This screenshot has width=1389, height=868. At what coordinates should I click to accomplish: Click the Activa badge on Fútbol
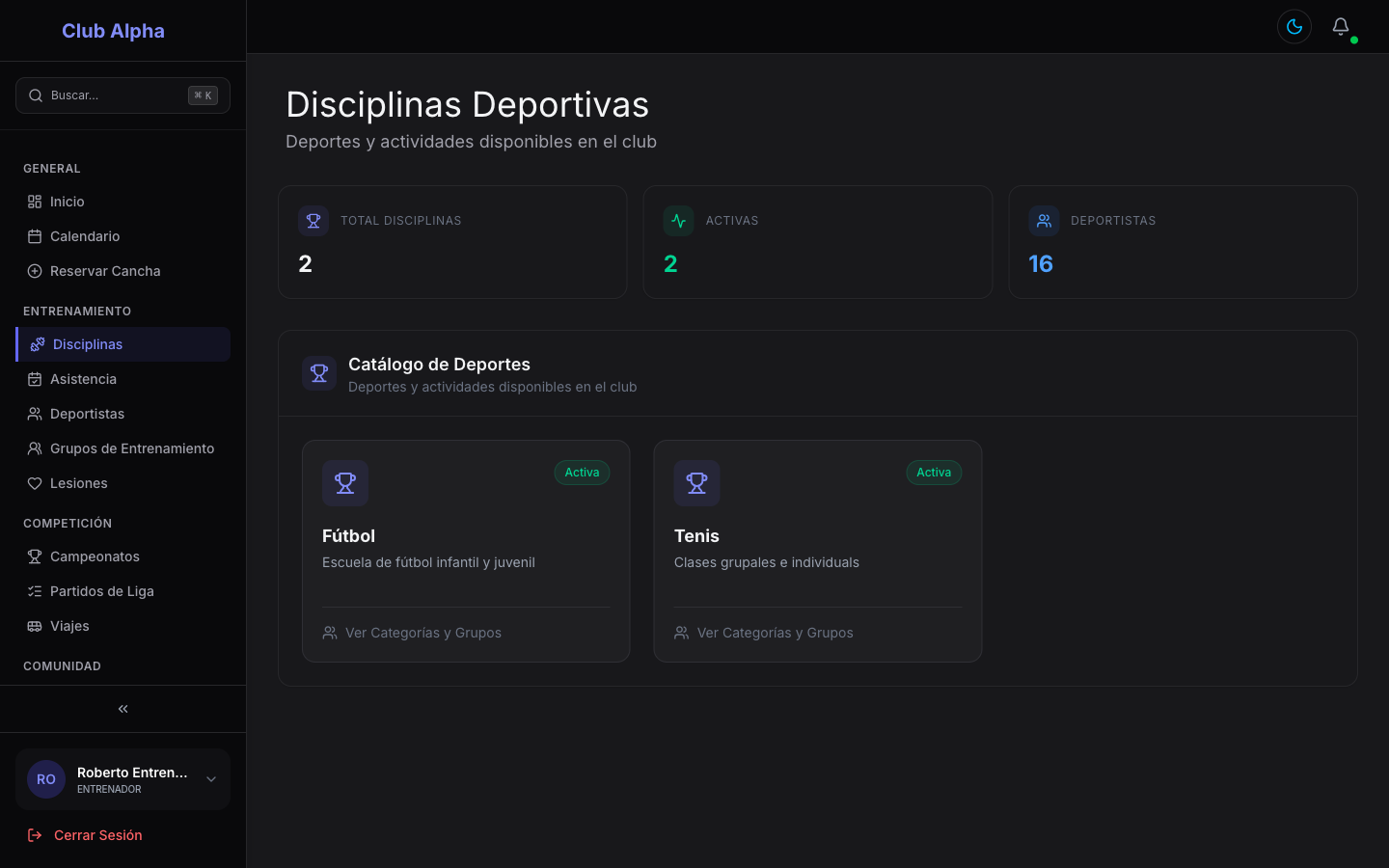tap(582, 473)
